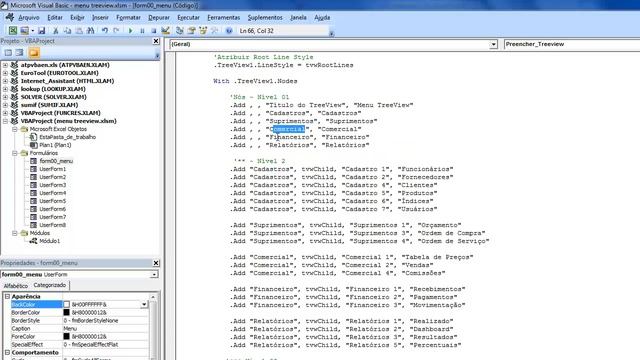Open the Arquivo menu
Image resolution: width=640 pixels, height=360 pixels.
(29, 18)
